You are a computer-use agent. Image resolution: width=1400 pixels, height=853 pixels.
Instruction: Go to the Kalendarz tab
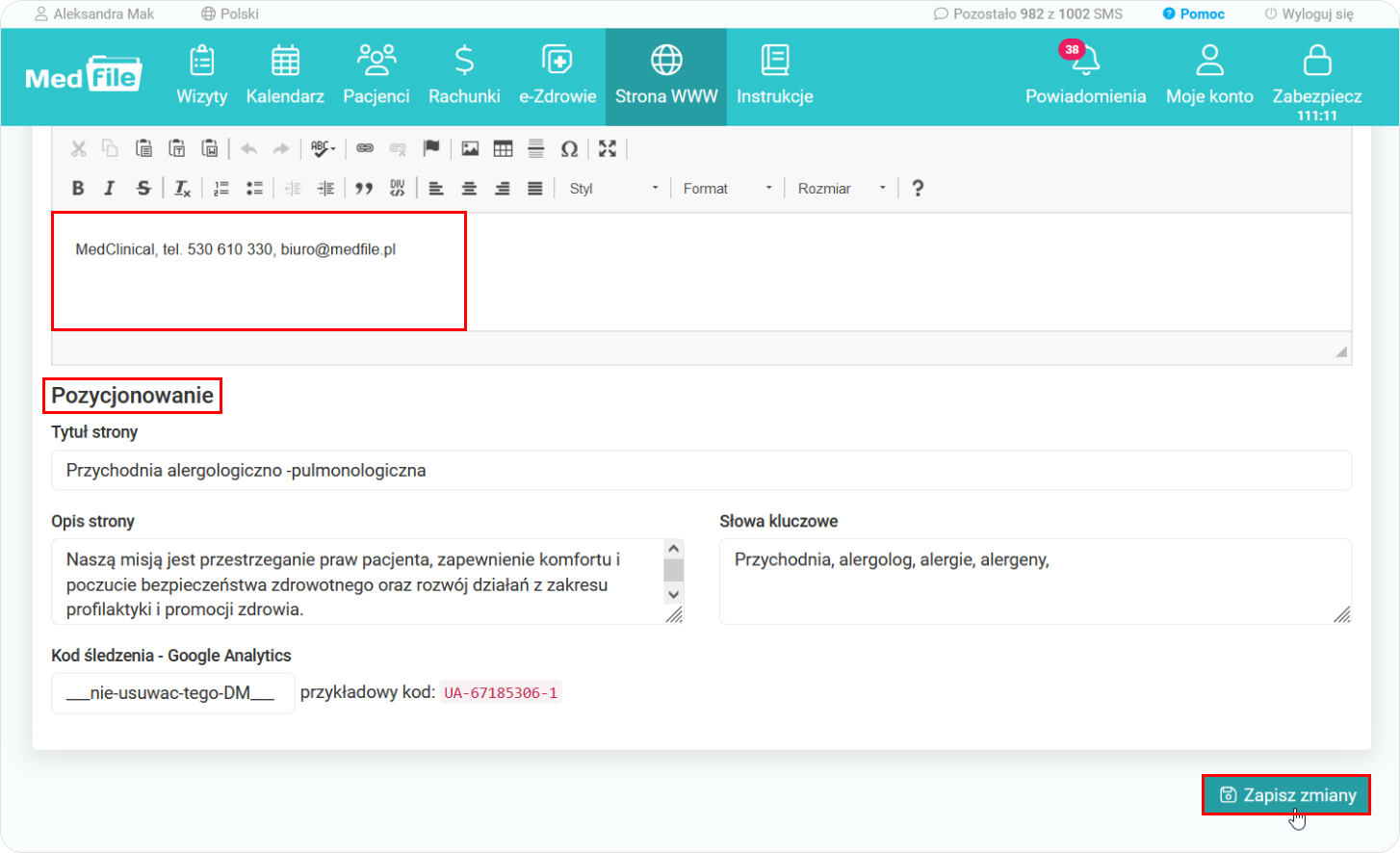tap(285, 77)
